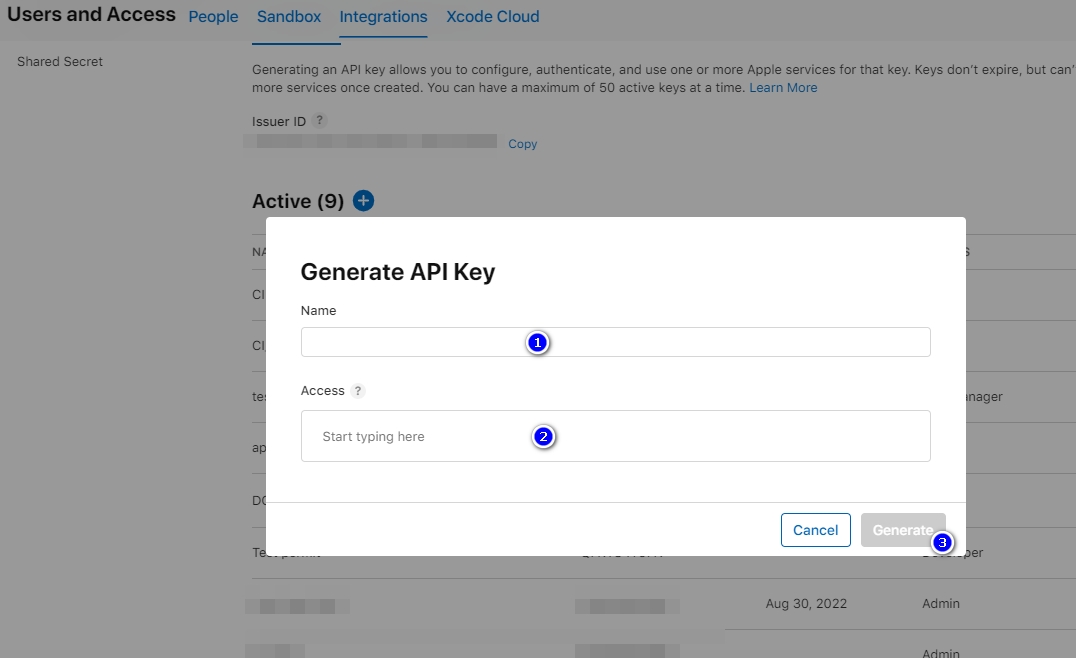Open the People tab
This screenshot has height=658, width=1076.
[x=213, y=17]
